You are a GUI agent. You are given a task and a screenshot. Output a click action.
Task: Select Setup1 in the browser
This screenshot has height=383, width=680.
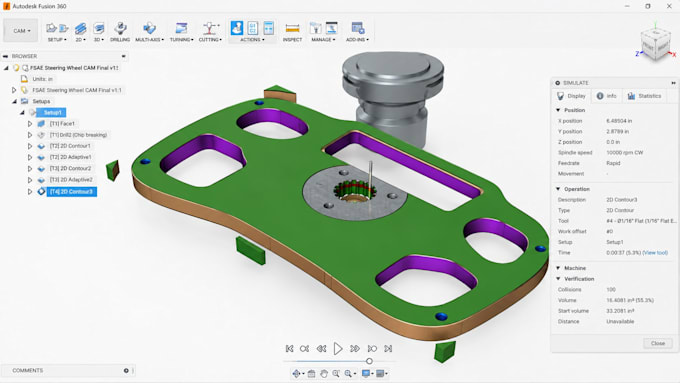pyautogui.click(x=51, y=112)
